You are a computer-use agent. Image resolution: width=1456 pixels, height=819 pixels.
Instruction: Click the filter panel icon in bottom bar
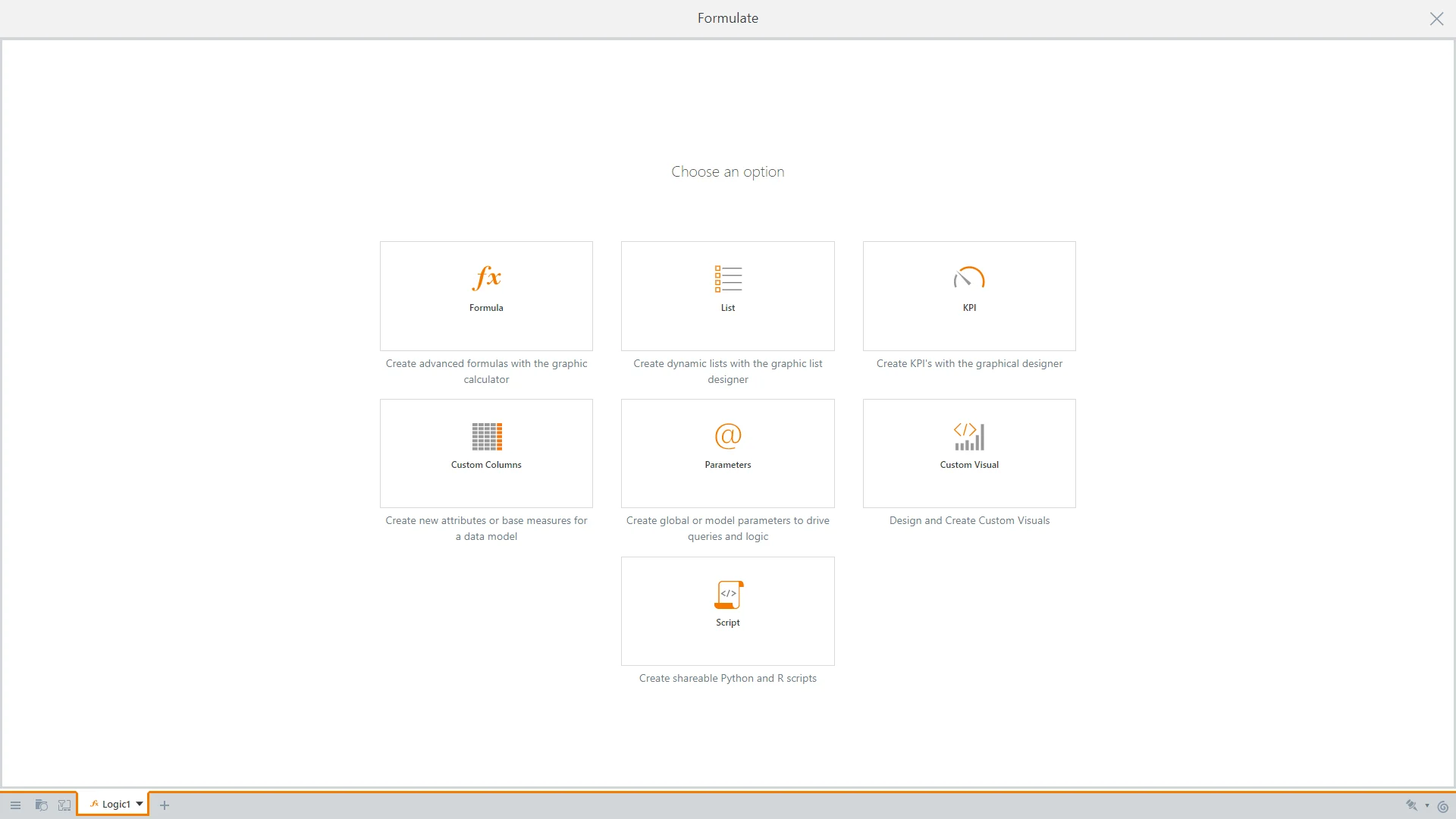[64, 805]
